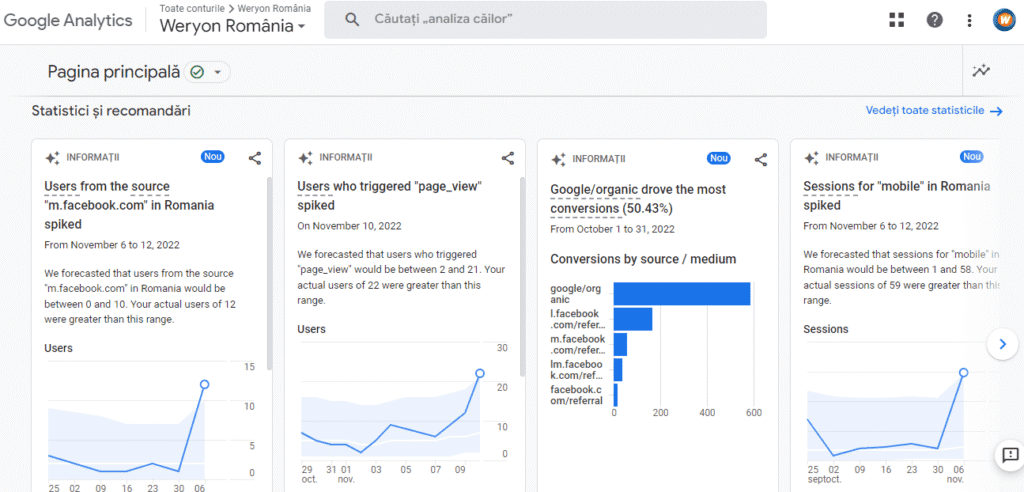The image size is (1024, 492).
Task: Click text From October 1 to 31, 2022
Action: pos(613,229)
